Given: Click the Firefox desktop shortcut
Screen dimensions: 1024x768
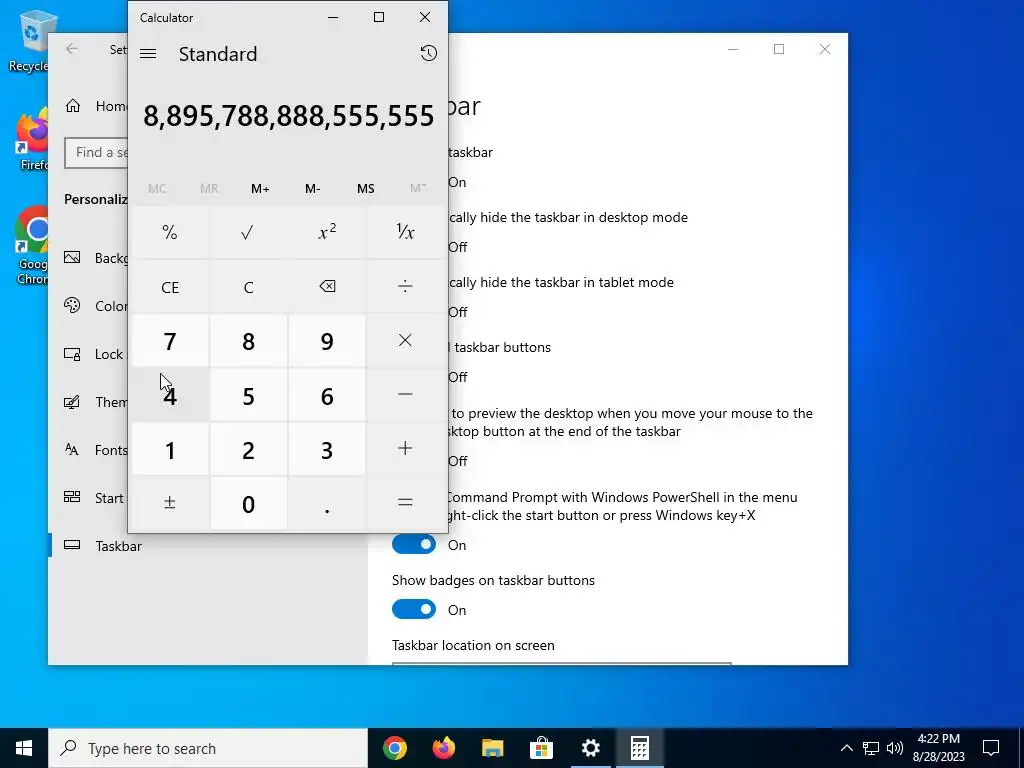Looking at the screenshot, I should [31, 138].
